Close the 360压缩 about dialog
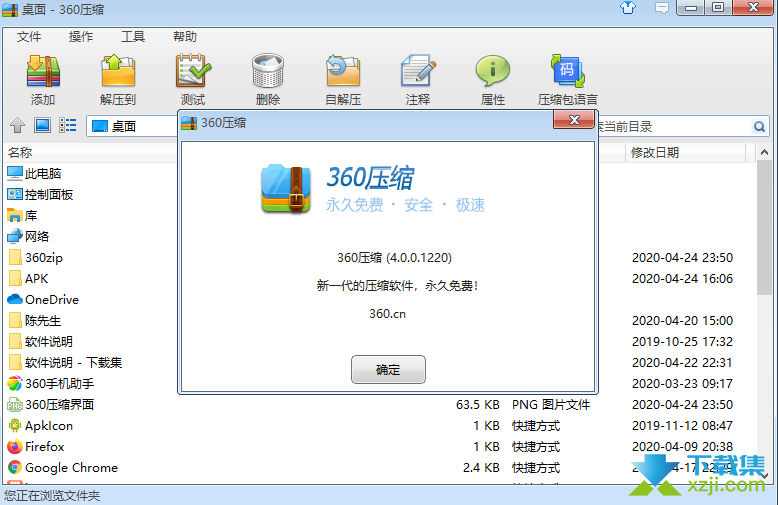This screenshot has width=778, height=505. (x=574, y=120)
